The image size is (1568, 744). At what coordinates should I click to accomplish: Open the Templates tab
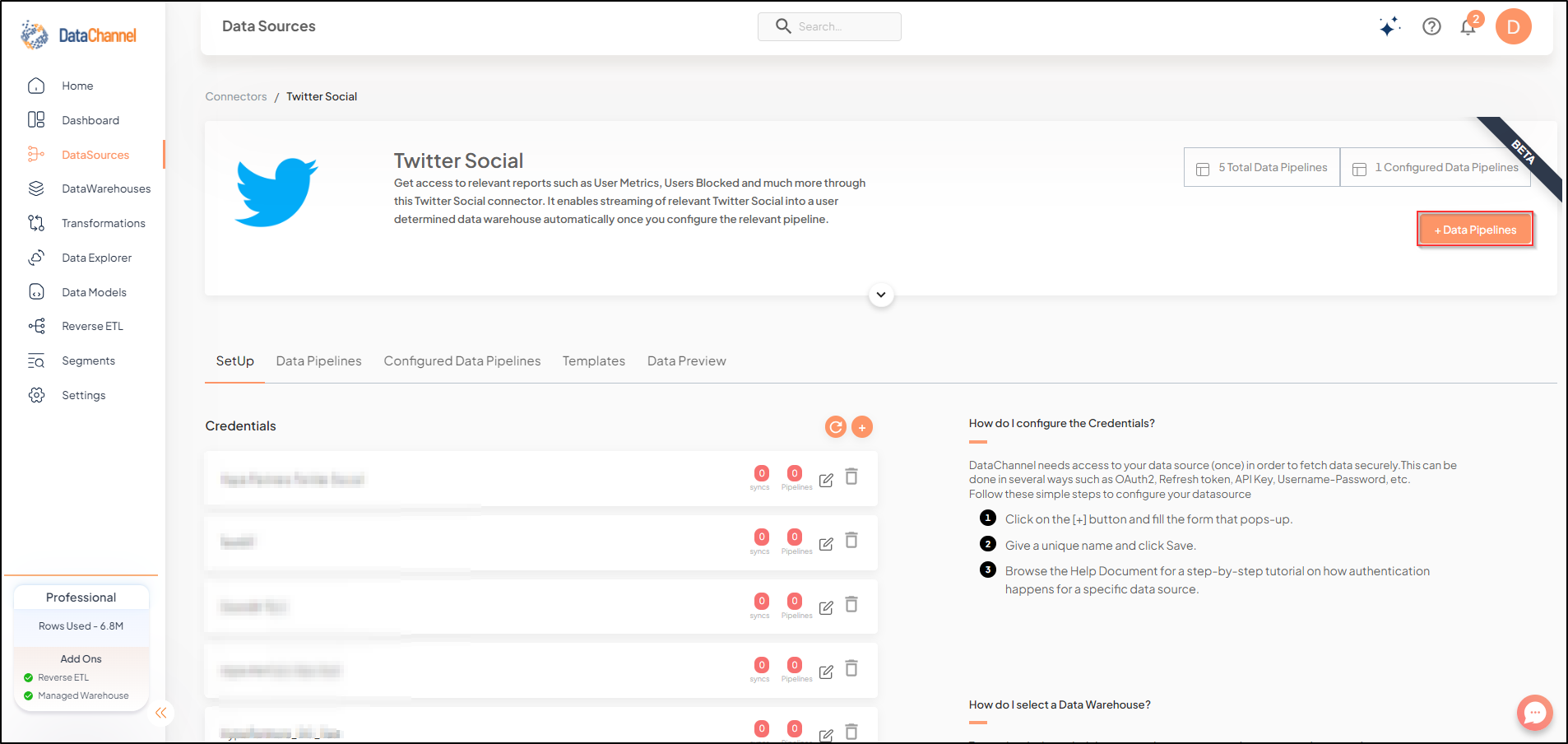click(594, 361)
